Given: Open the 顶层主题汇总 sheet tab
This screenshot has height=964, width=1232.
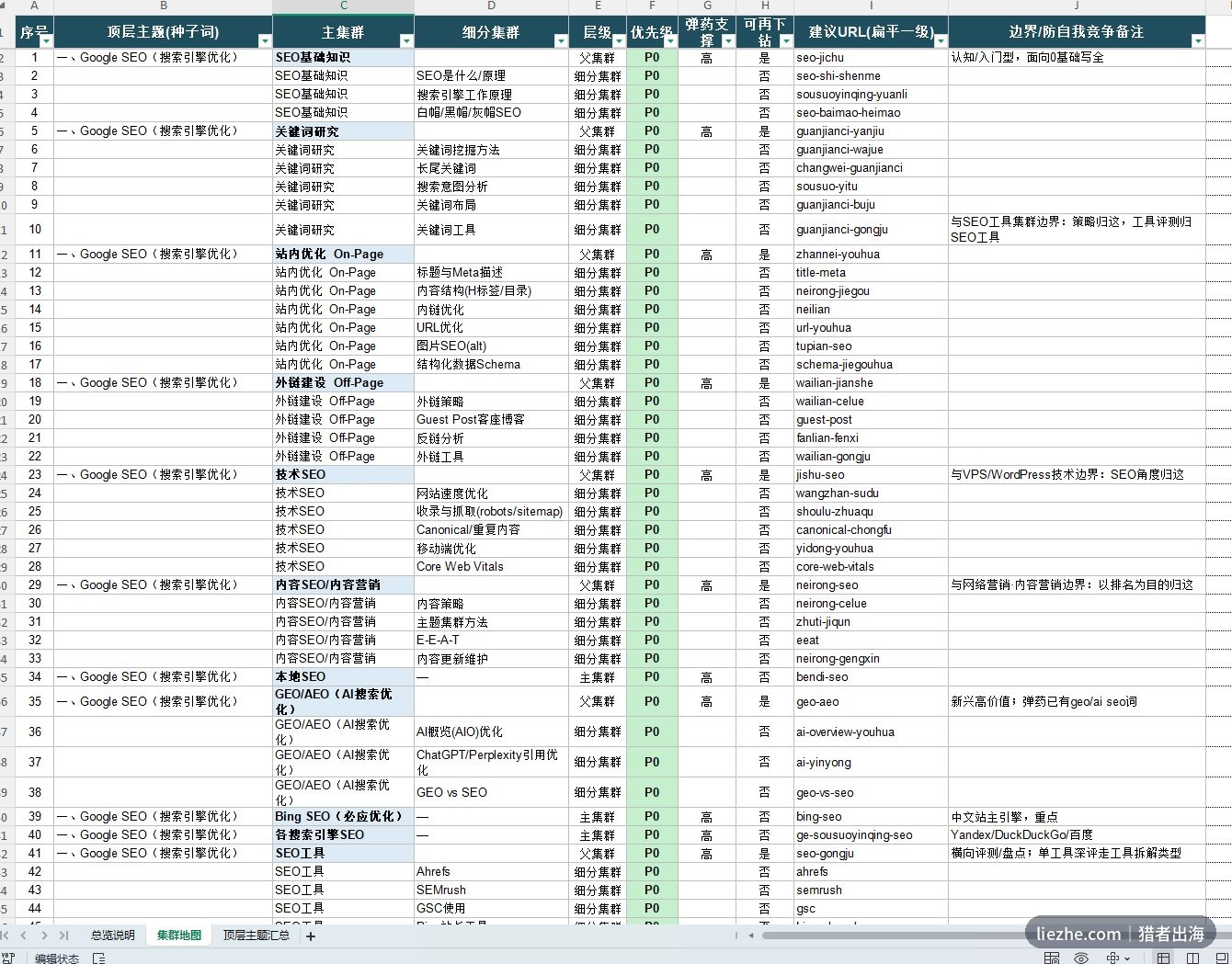Looking at the screenshot, I should coord(256,936).
